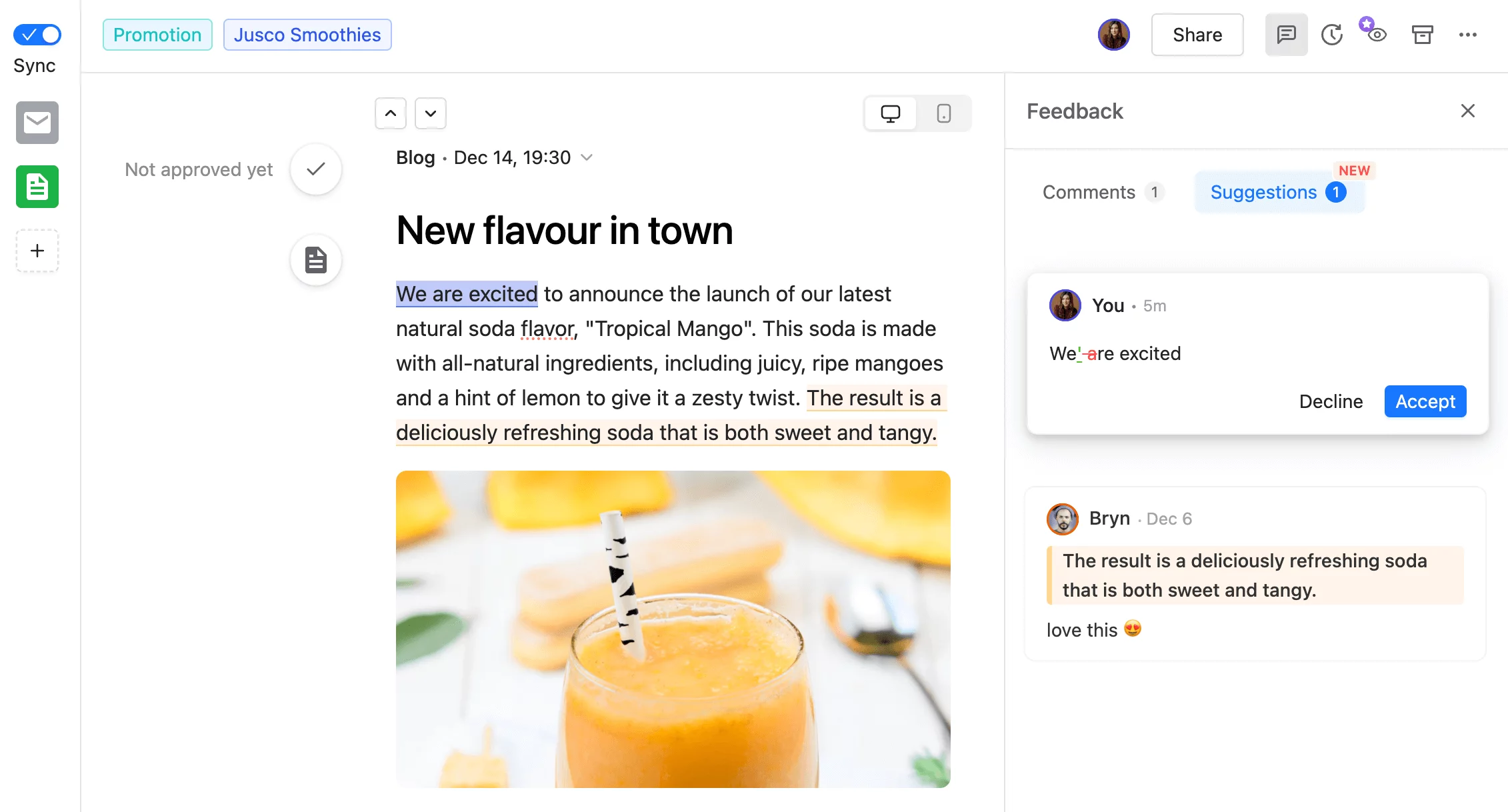Toggle approval checkmark for document

(317, 169)
